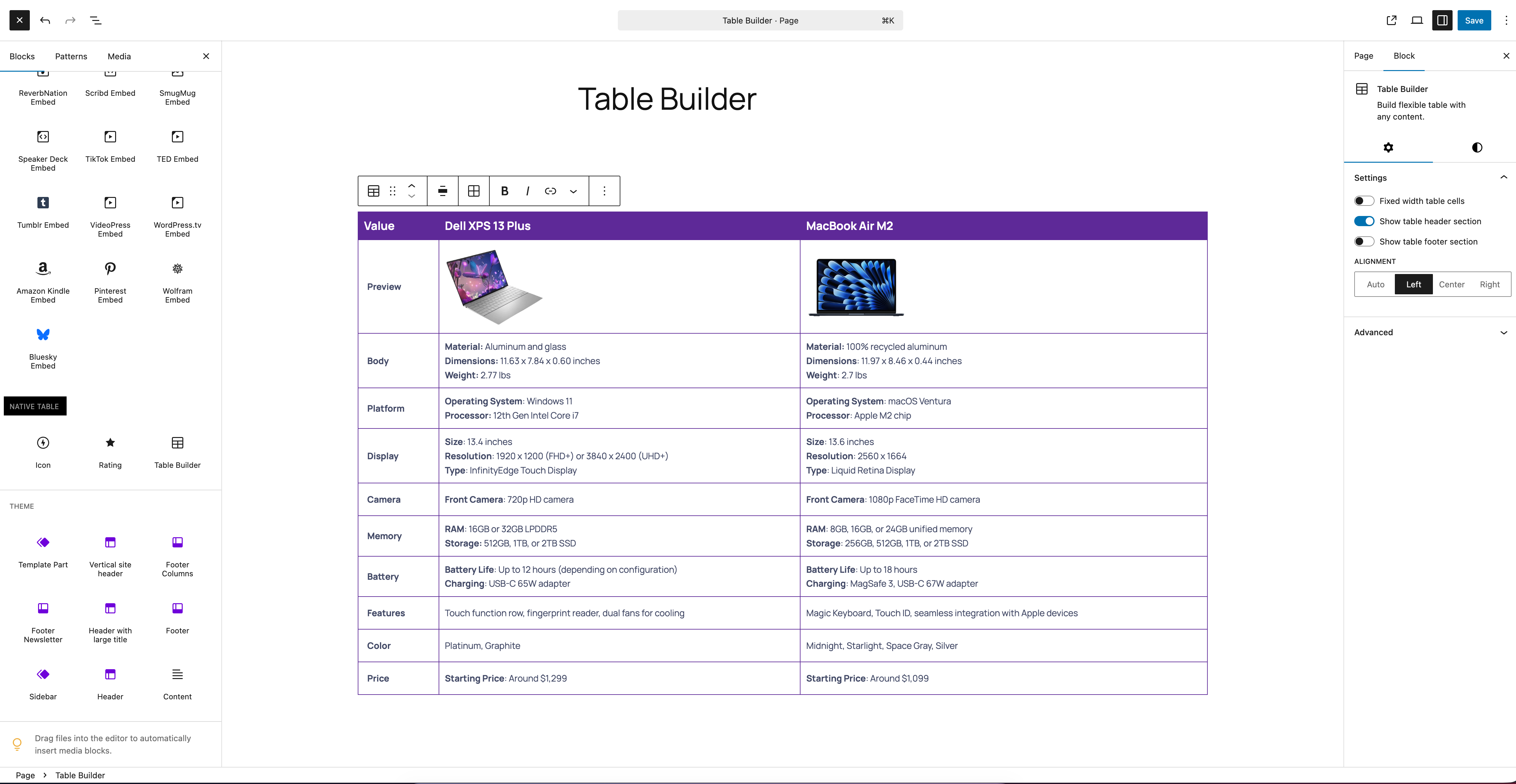Turn off Show table header section
The width and height of the screenshot is (1516, 784).
tap(1363, 221)
